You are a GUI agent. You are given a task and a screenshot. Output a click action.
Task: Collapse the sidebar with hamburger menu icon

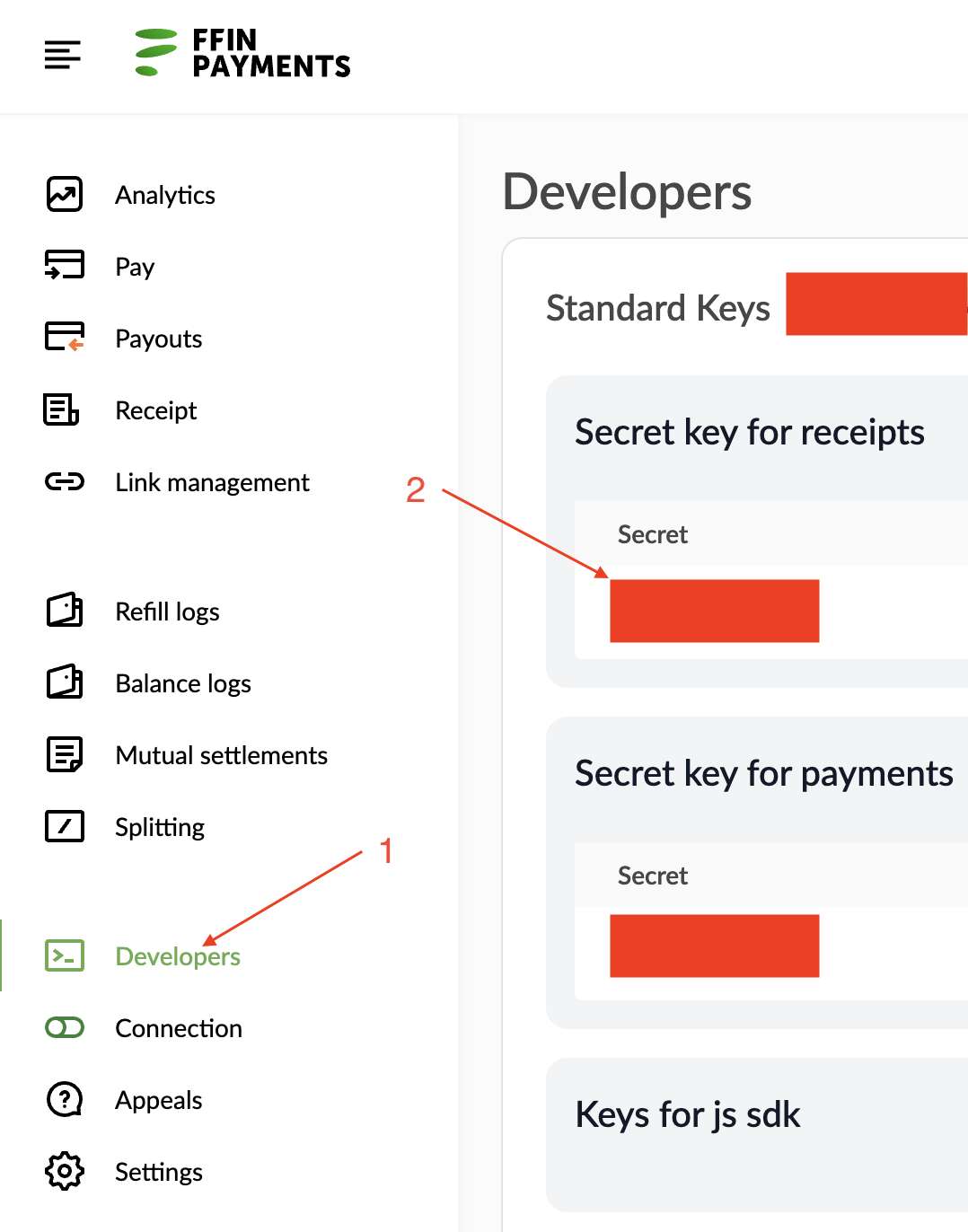(x=63, y=55)
